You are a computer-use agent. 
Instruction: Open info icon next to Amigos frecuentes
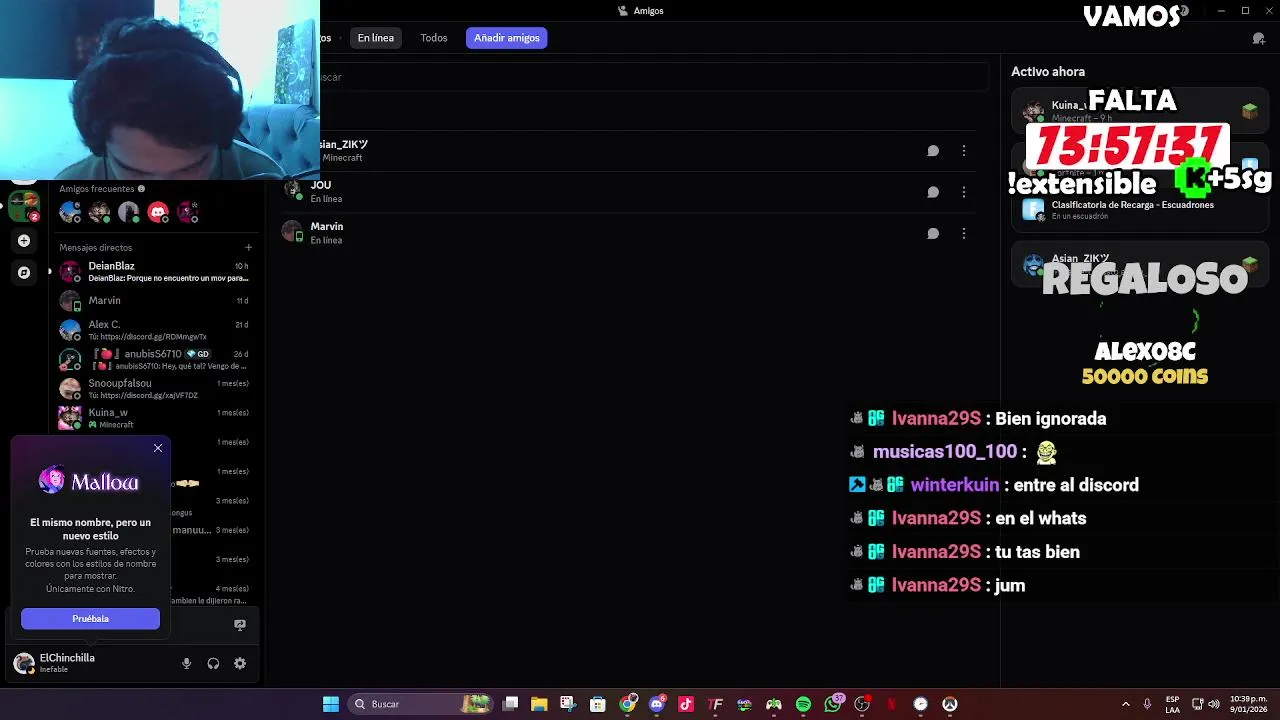[x=141, y=189]
